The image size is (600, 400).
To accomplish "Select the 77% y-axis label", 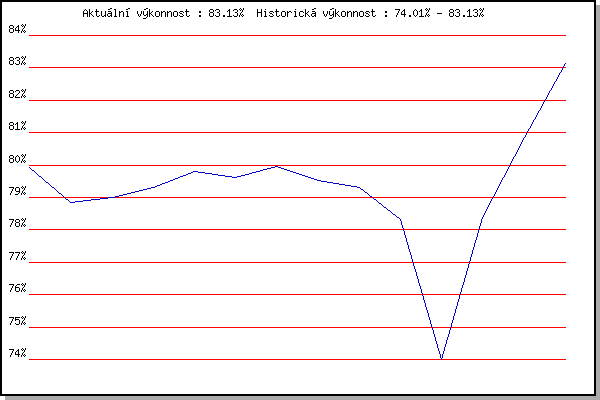I will [17, 257].
